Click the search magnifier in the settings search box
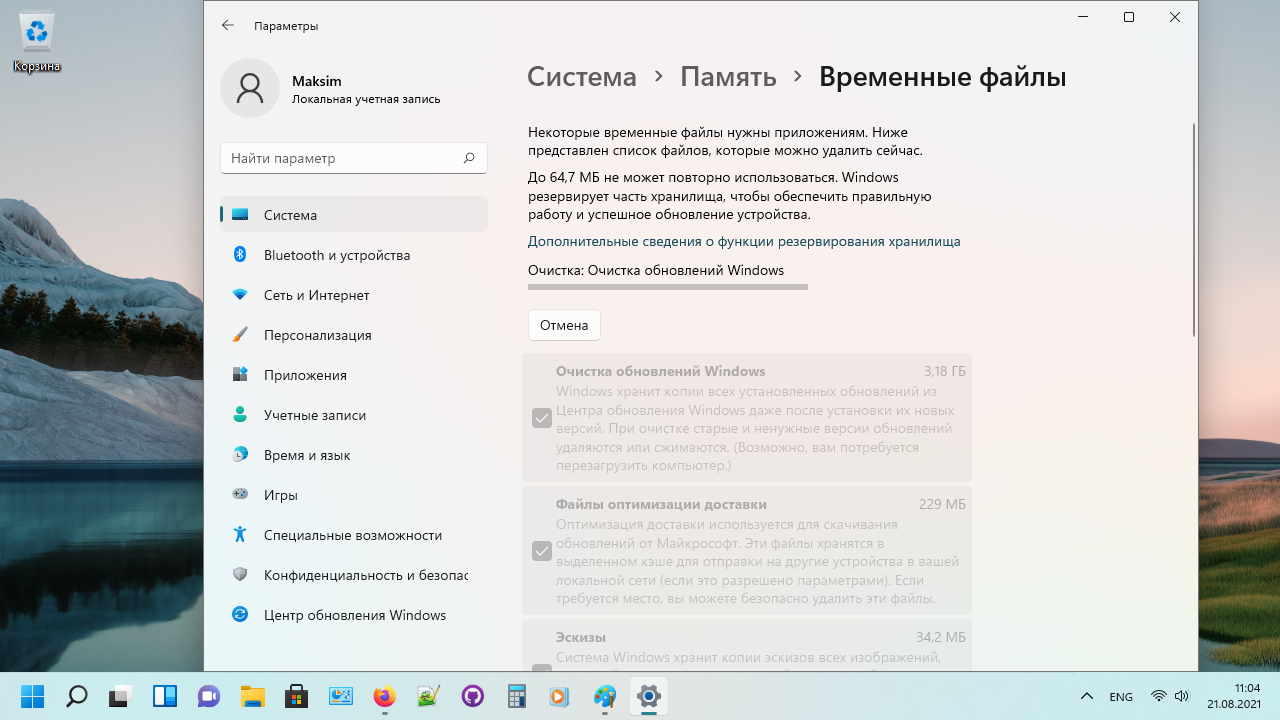Viewport: 1280px width, 720px height. click(x=469, y=158)
